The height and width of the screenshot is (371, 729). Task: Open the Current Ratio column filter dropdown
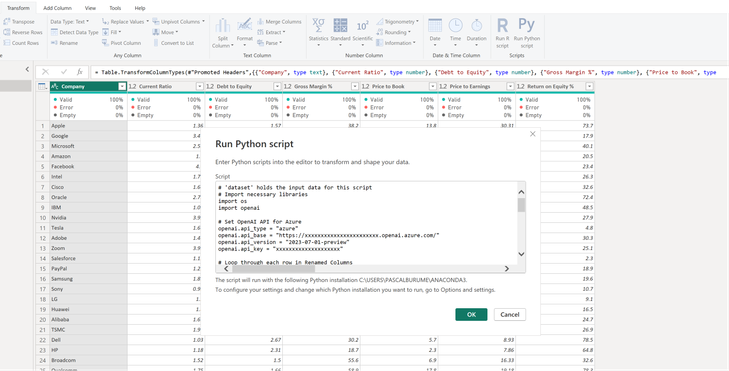point(199,86)
